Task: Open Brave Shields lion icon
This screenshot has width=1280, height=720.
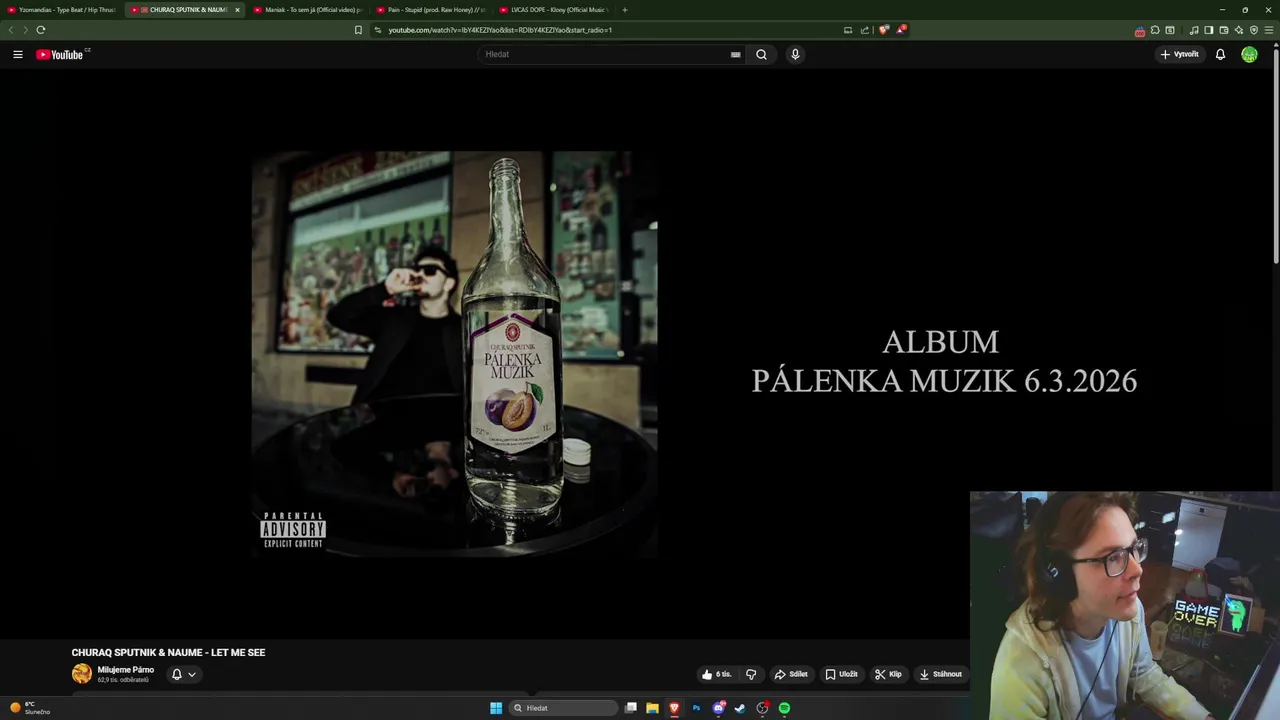Action: point(883,30)
